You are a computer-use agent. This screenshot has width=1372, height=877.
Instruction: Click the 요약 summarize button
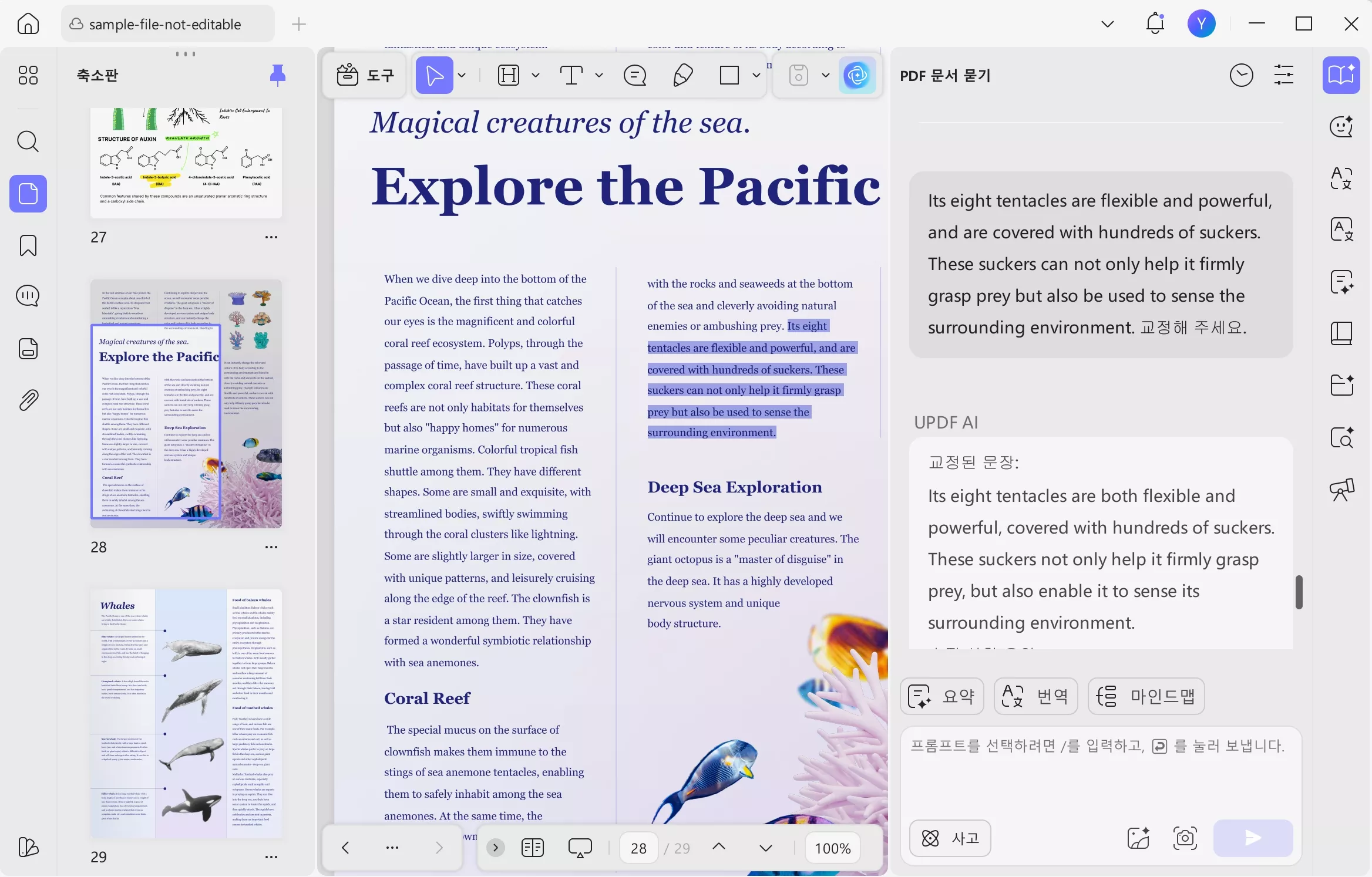941,696
